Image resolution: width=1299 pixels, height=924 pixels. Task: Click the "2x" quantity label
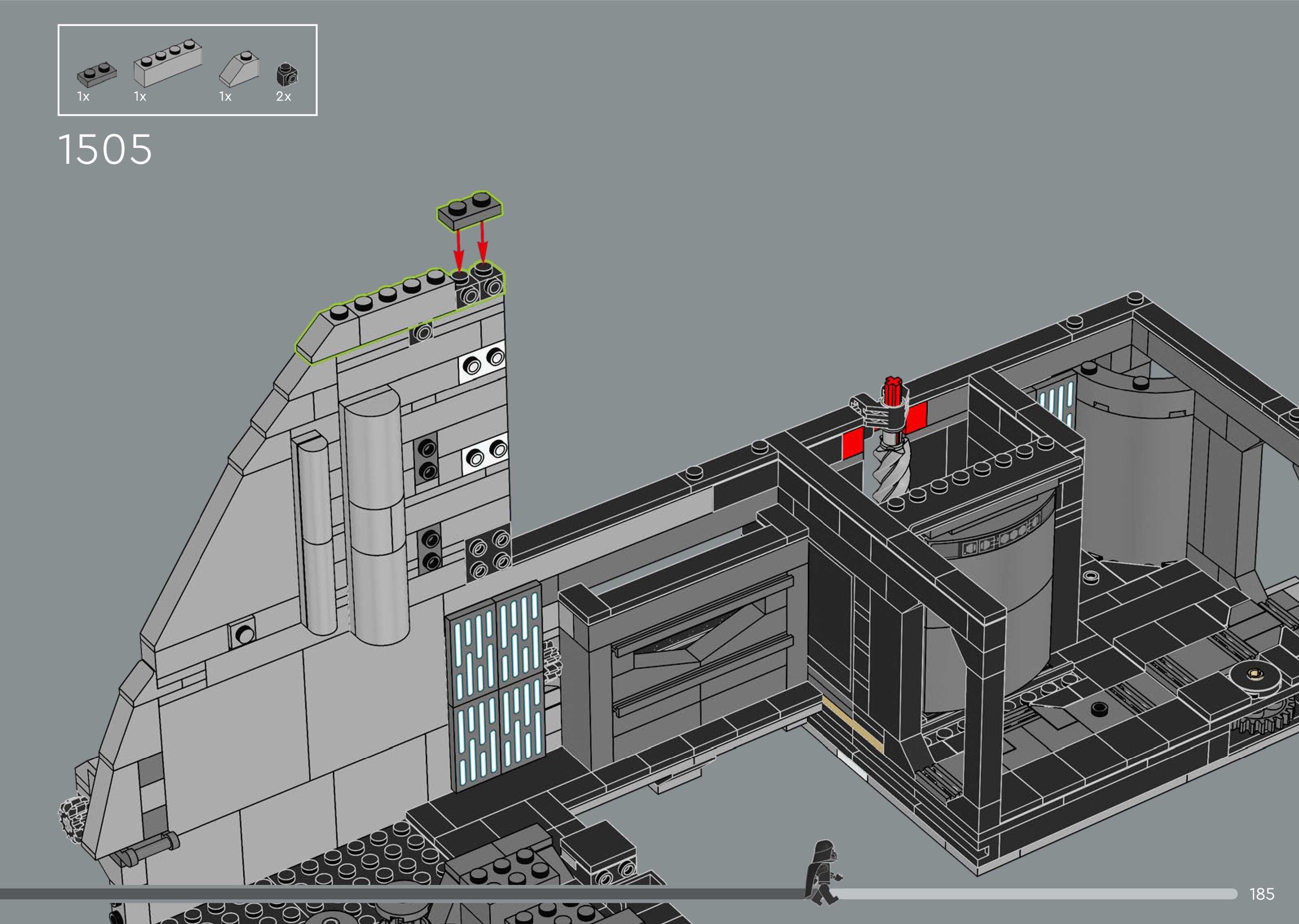point(283,97)
